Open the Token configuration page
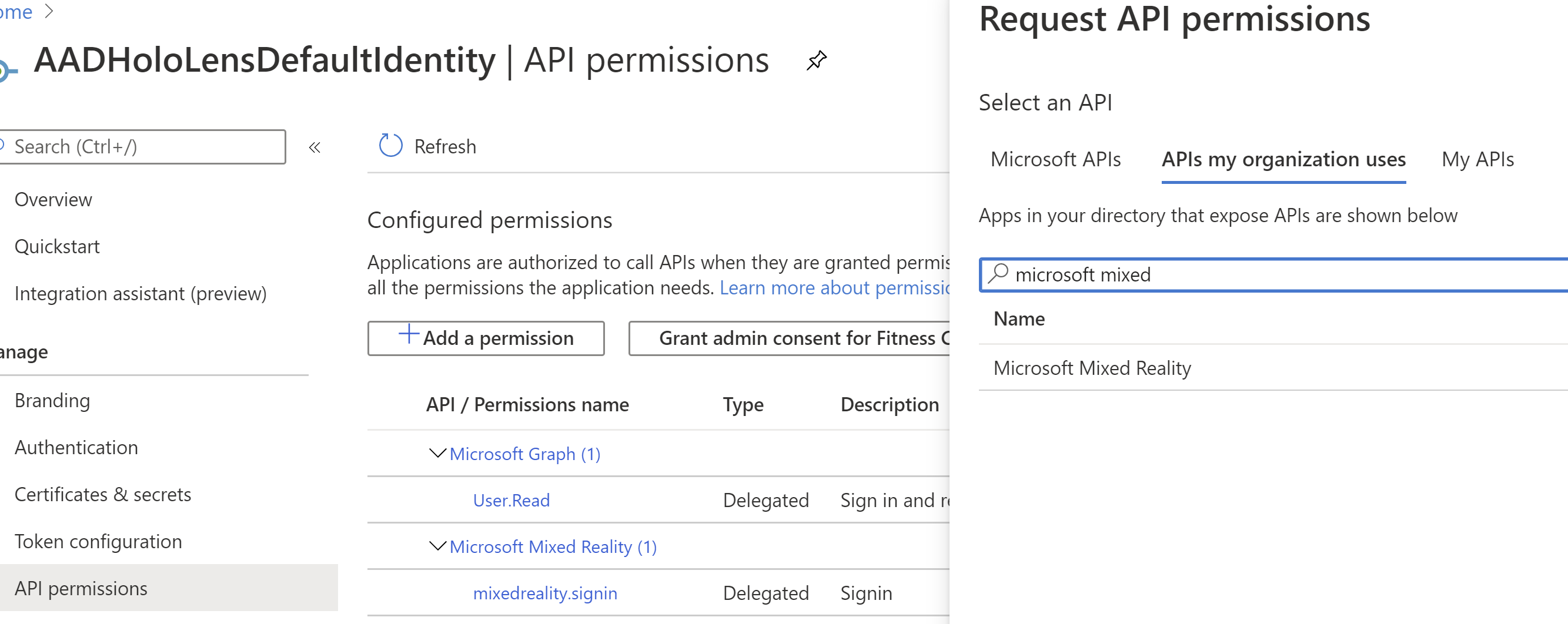 point(98,541)
